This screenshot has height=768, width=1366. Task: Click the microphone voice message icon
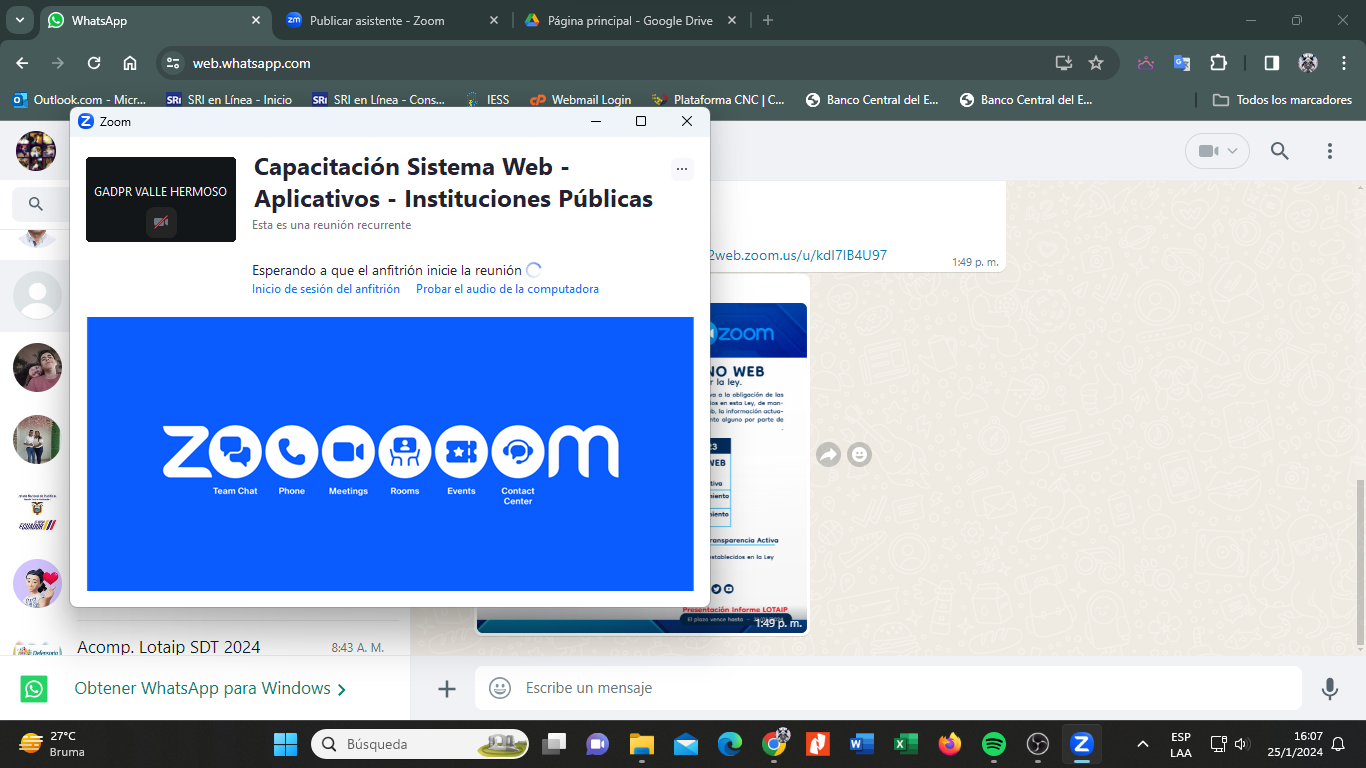(x=1329, y=688)
